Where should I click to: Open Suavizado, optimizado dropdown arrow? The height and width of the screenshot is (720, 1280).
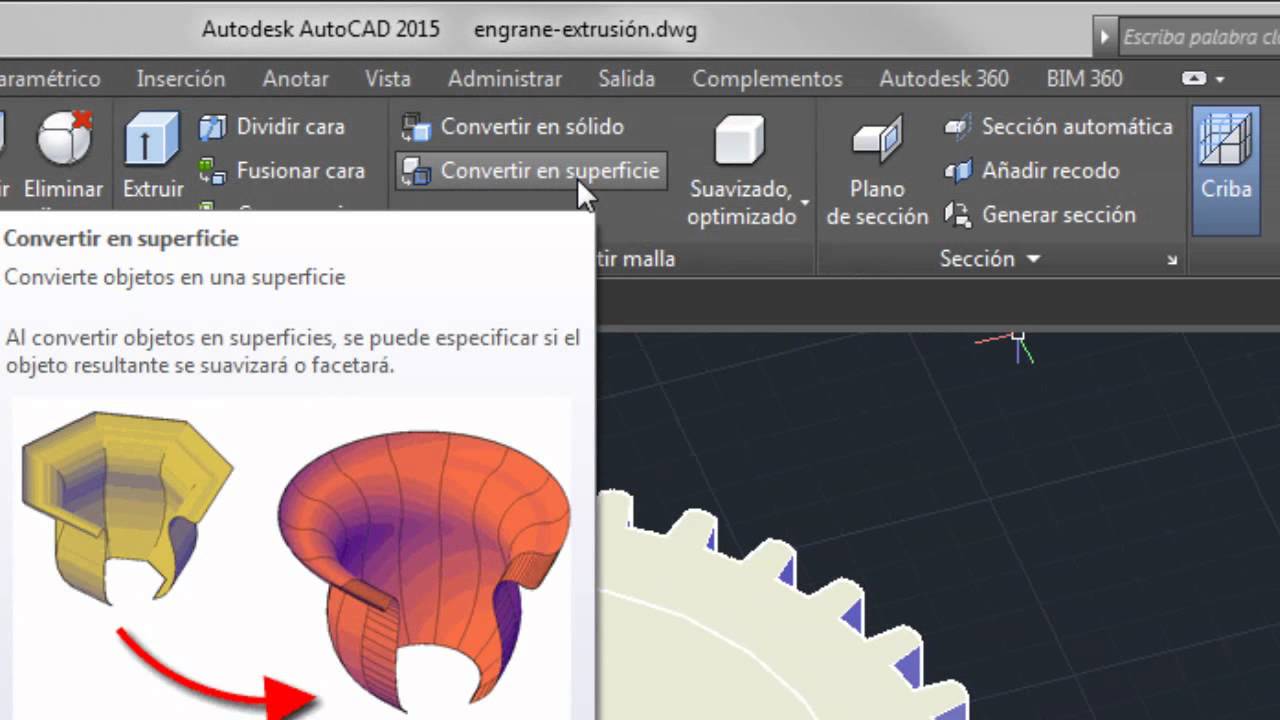click(x=805, y=204)
